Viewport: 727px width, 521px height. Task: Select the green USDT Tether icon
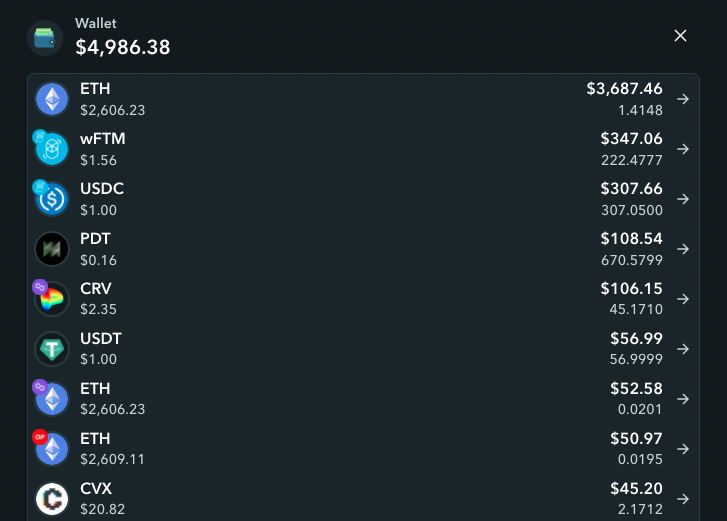click(52, 349)
